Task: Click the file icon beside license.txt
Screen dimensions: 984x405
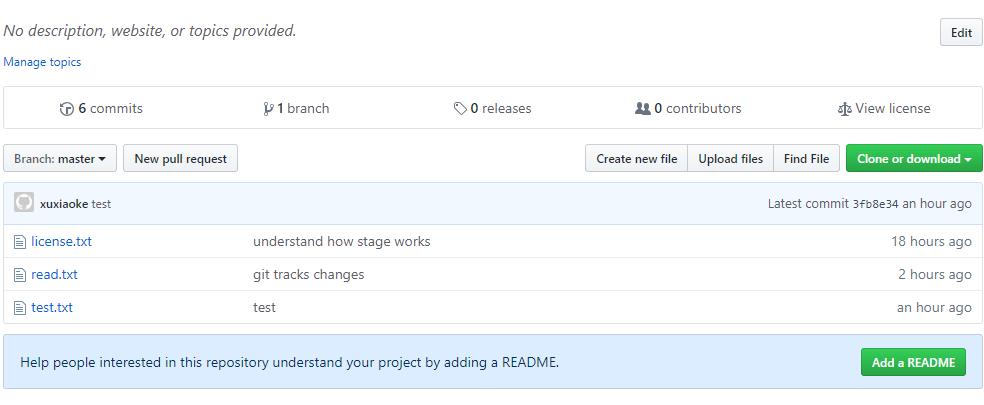Action: (x=20, y=241)
